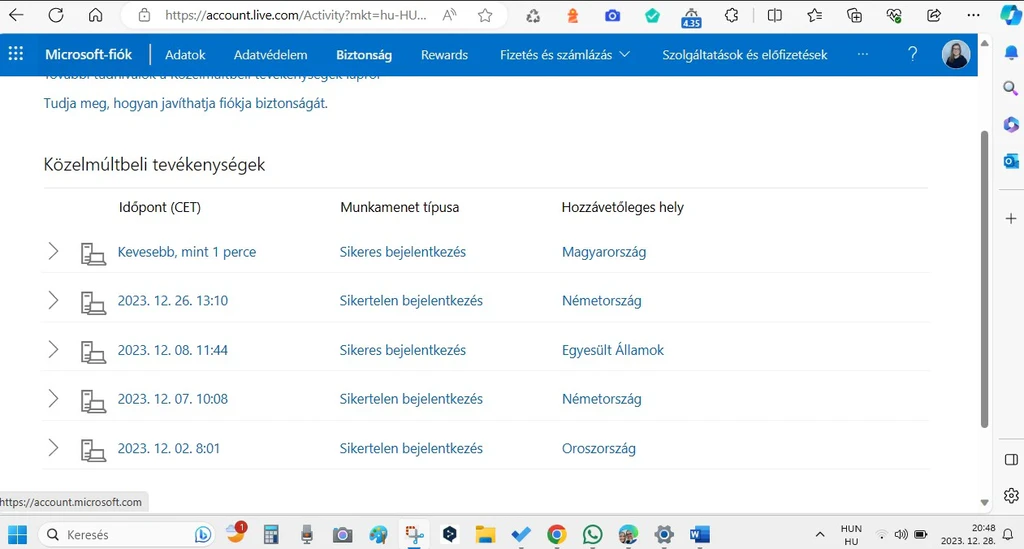Click the 2023. 12. 08. 11:44 timestamp link
Image resolution: width=1024 pixels, height=549 pixels.
tap(173, 350)
